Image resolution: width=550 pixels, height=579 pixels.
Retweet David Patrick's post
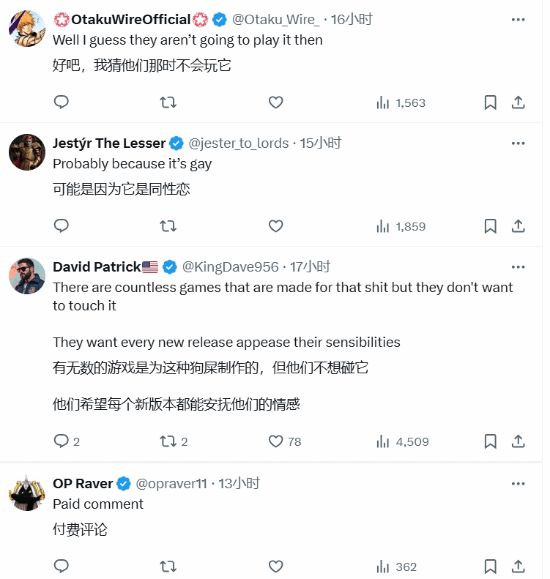pos(174,441)
